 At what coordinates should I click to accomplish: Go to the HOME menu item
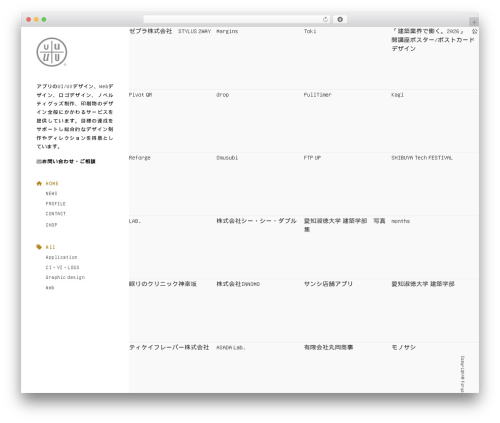(x=52, y=183)
